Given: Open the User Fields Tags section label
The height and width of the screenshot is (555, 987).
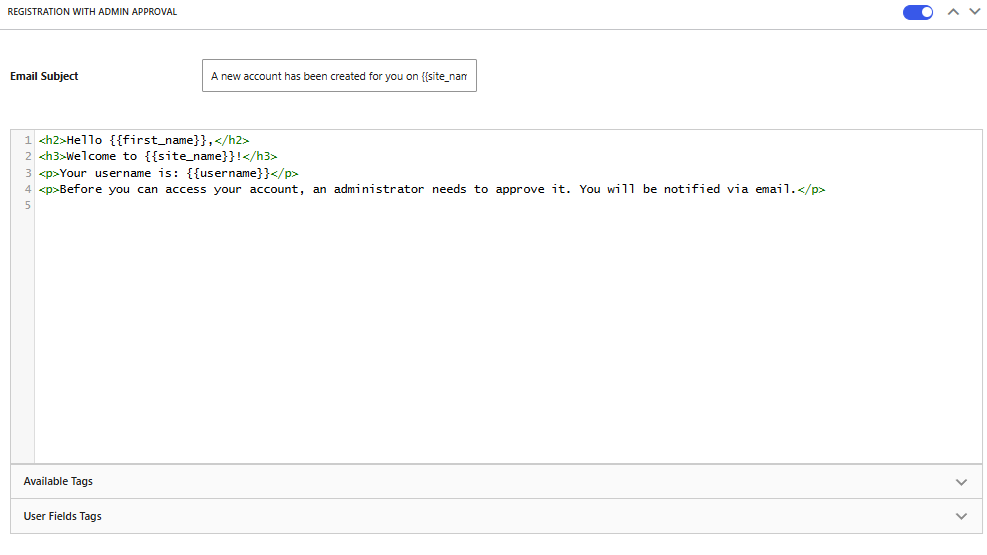Looking at the screenshot, I should pos(62,516).
